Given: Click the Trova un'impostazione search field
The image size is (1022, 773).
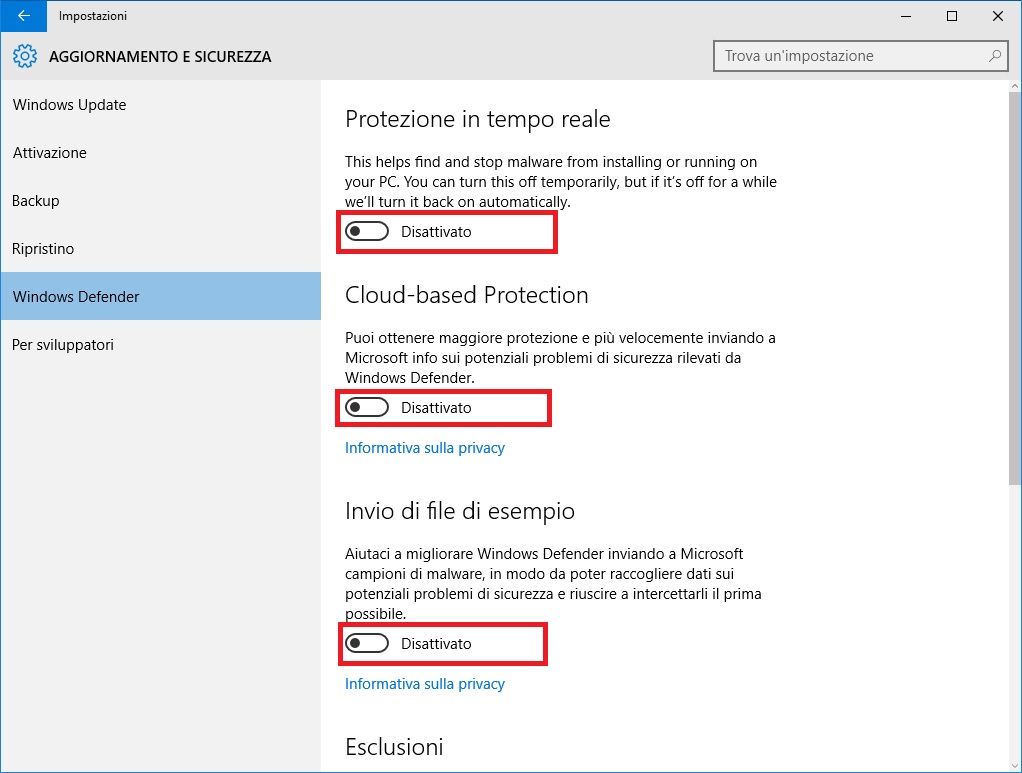Looking at the screenshot, I should pos(850,56).
